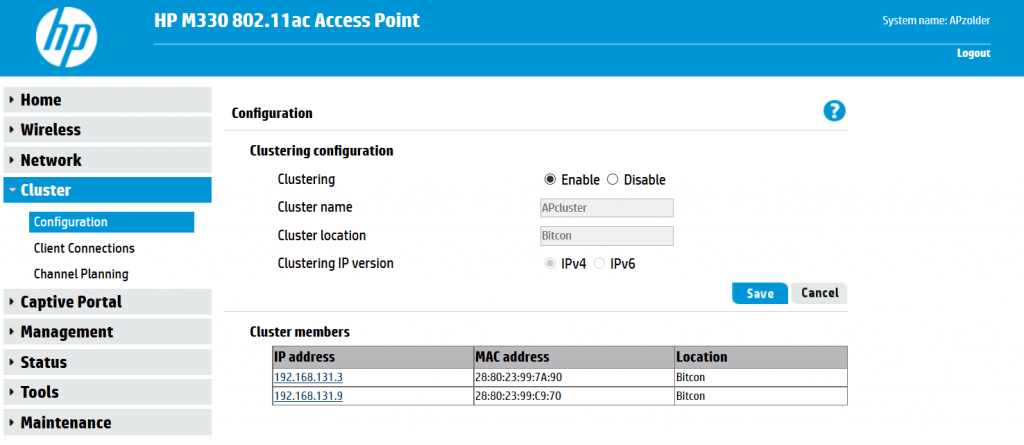Open Client Connections under Cluster

pos(84,248)
